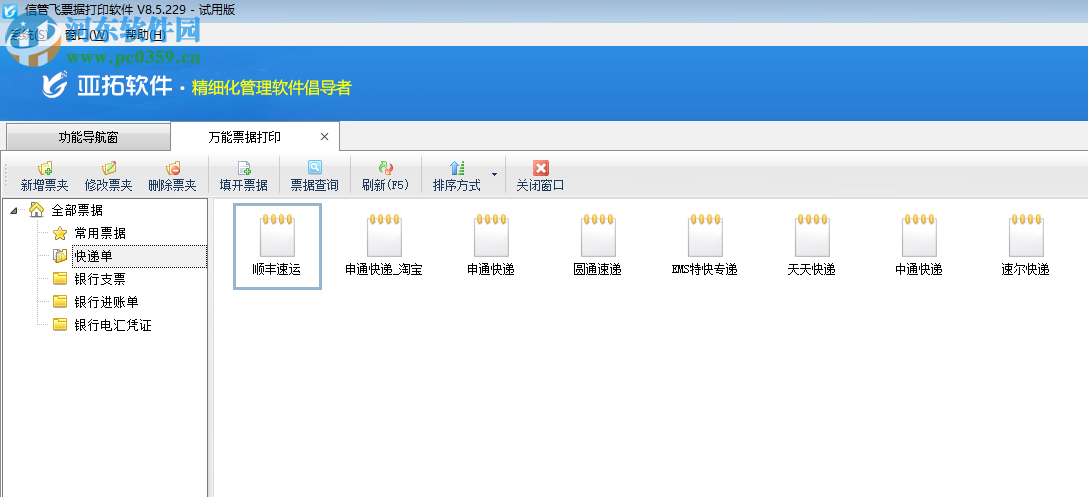Image resolution: width=1088 pixels, height=497 pixels.
Task: Click the 新增票夹 toolbar icon
Action: click(x=45, y=168)
